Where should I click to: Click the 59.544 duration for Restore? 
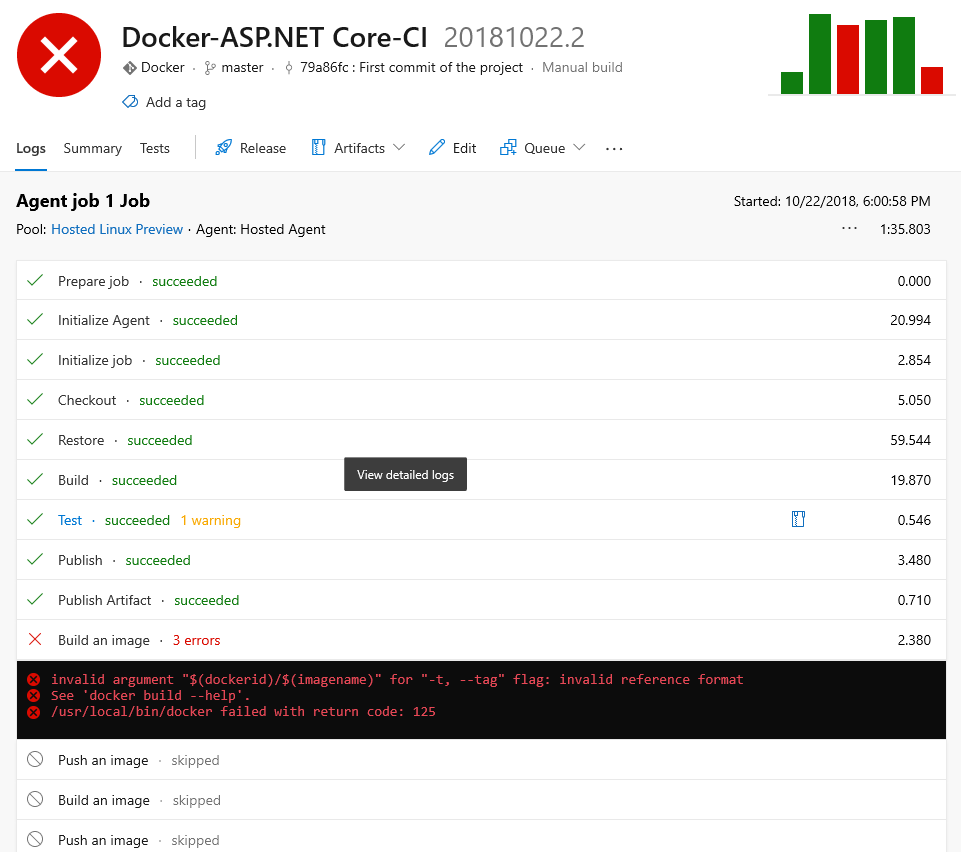[910, 440]
